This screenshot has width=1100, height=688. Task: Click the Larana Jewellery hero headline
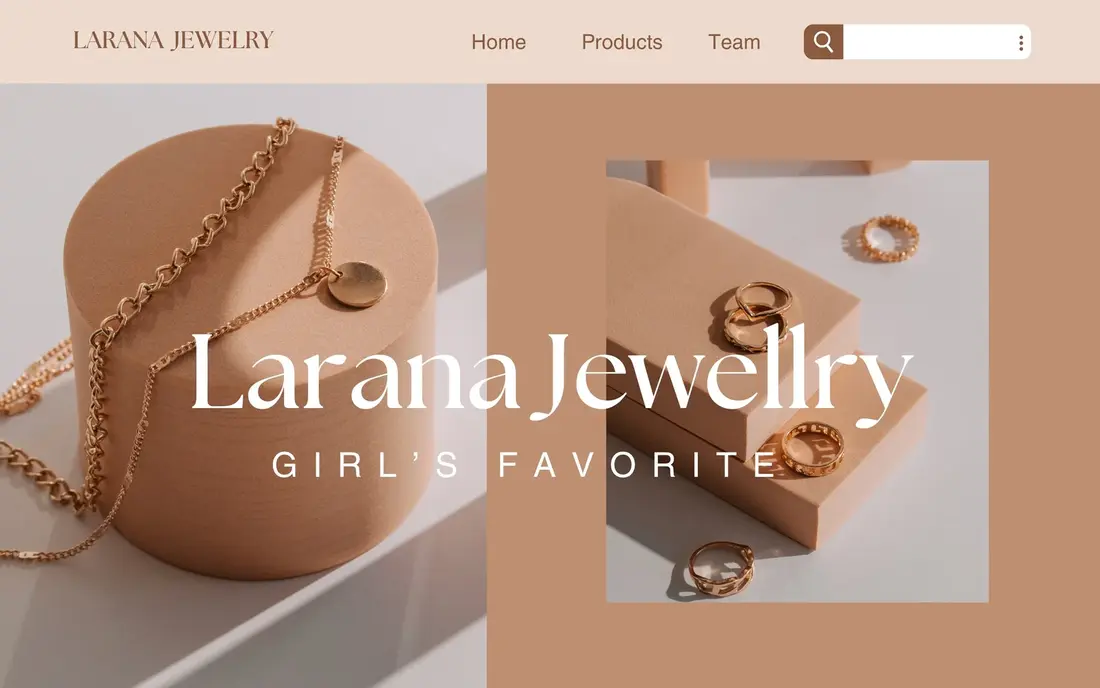click(x=551, y=375)
